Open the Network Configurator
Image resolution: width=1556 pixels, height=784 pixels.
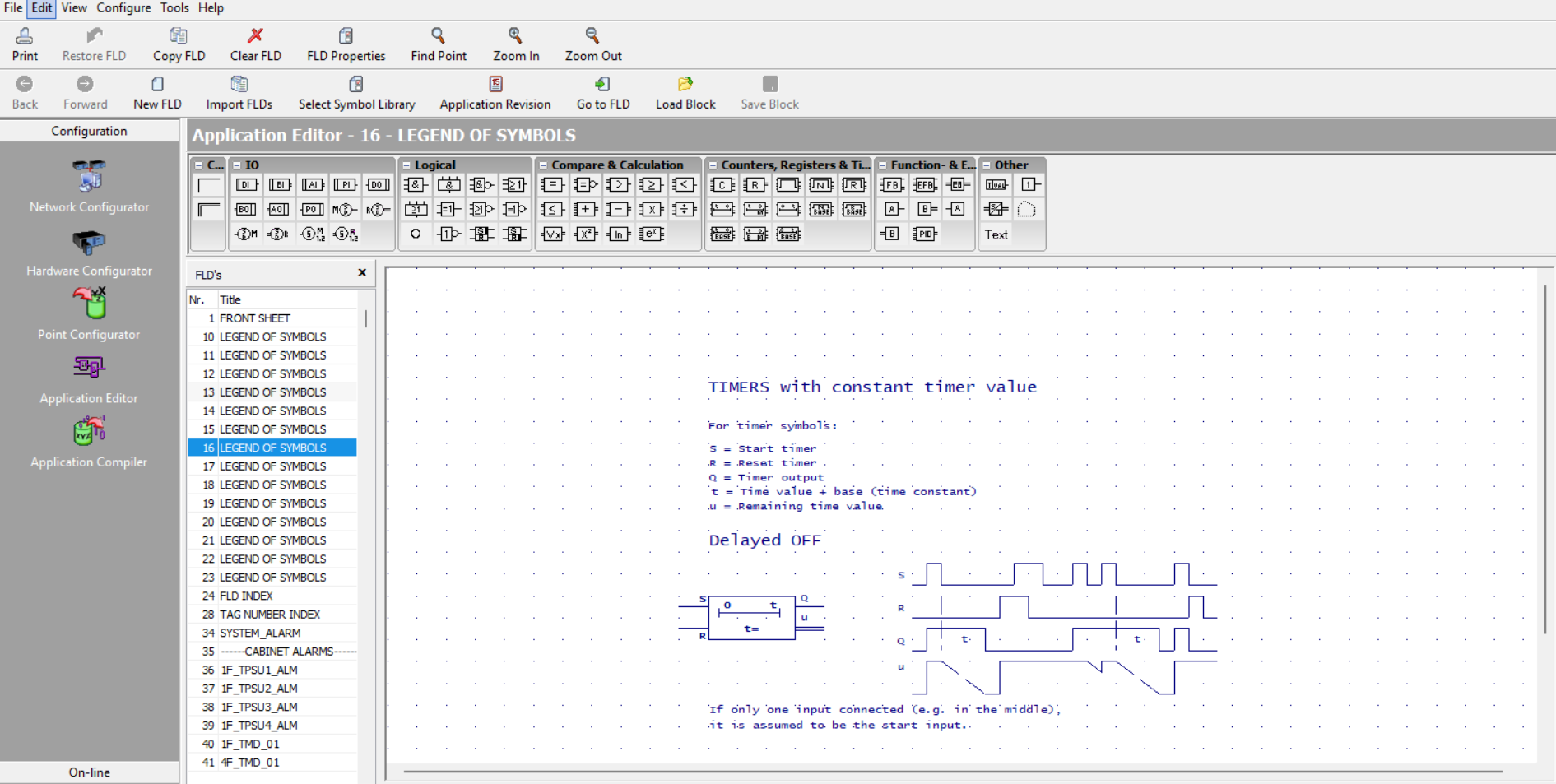click(x=89, y=188)
